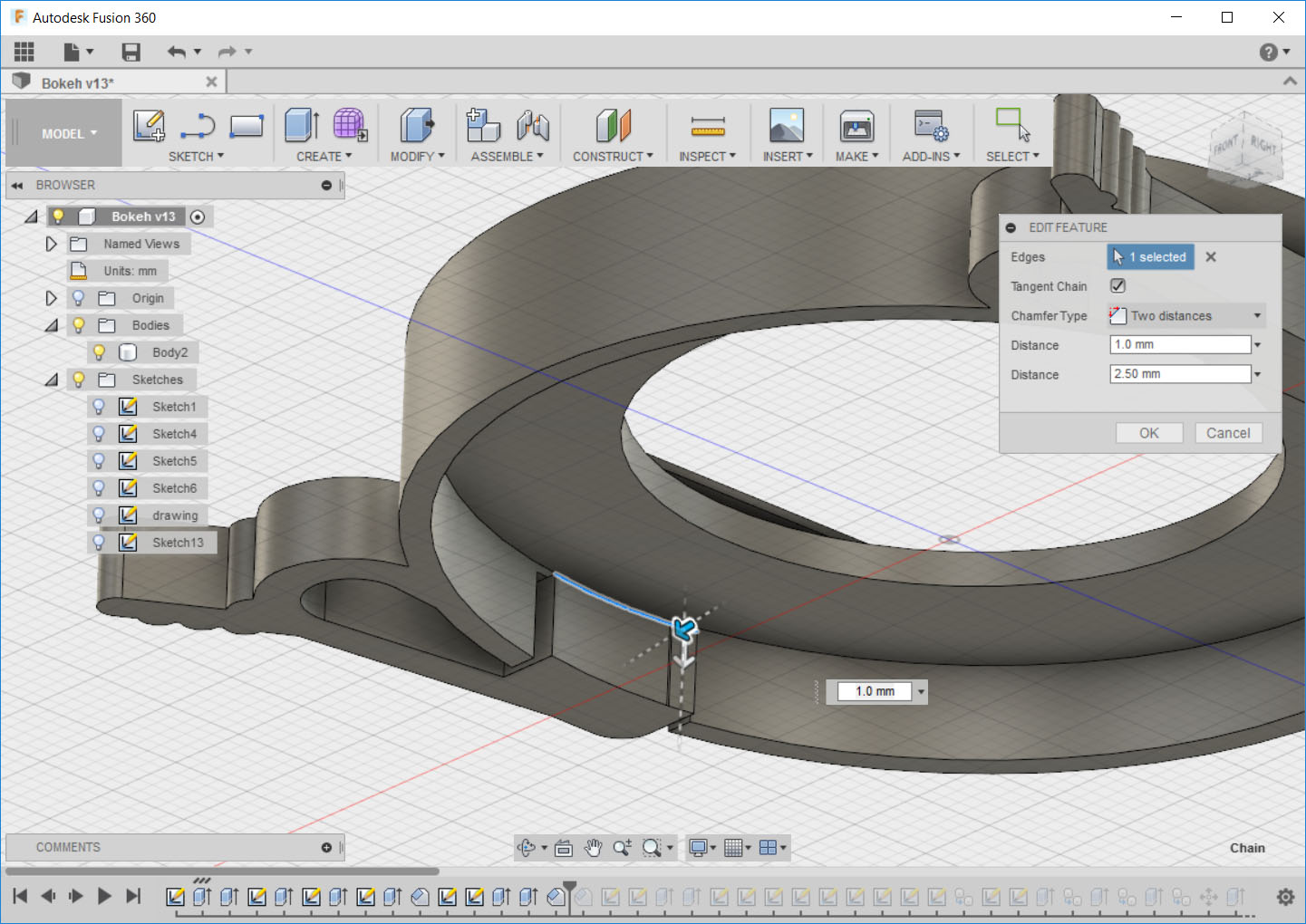Expand the Named Views folder
The image size is (1306, 924).
coord(52,244)
